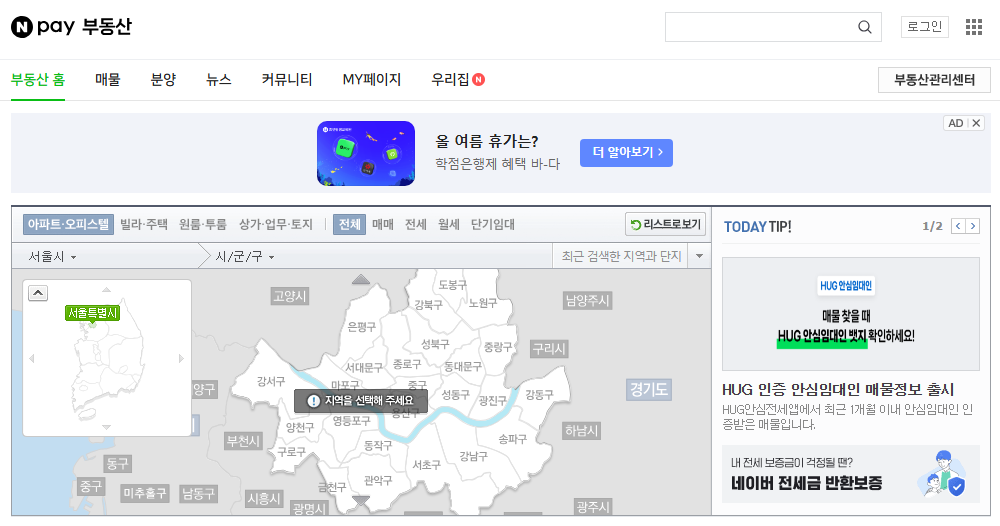Select 관악구 on the Seoul map
Image resolution: width=1000 pixels, height=526 pixels.
[x=378, y=480]
